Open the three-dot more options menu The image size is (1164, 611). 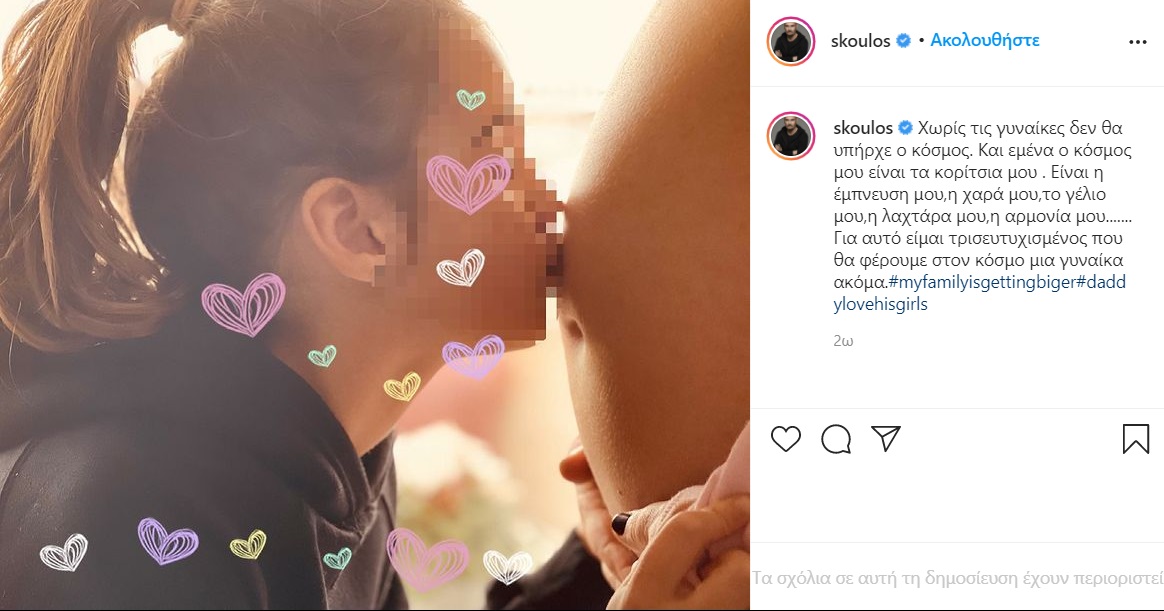pos(1137,42)
